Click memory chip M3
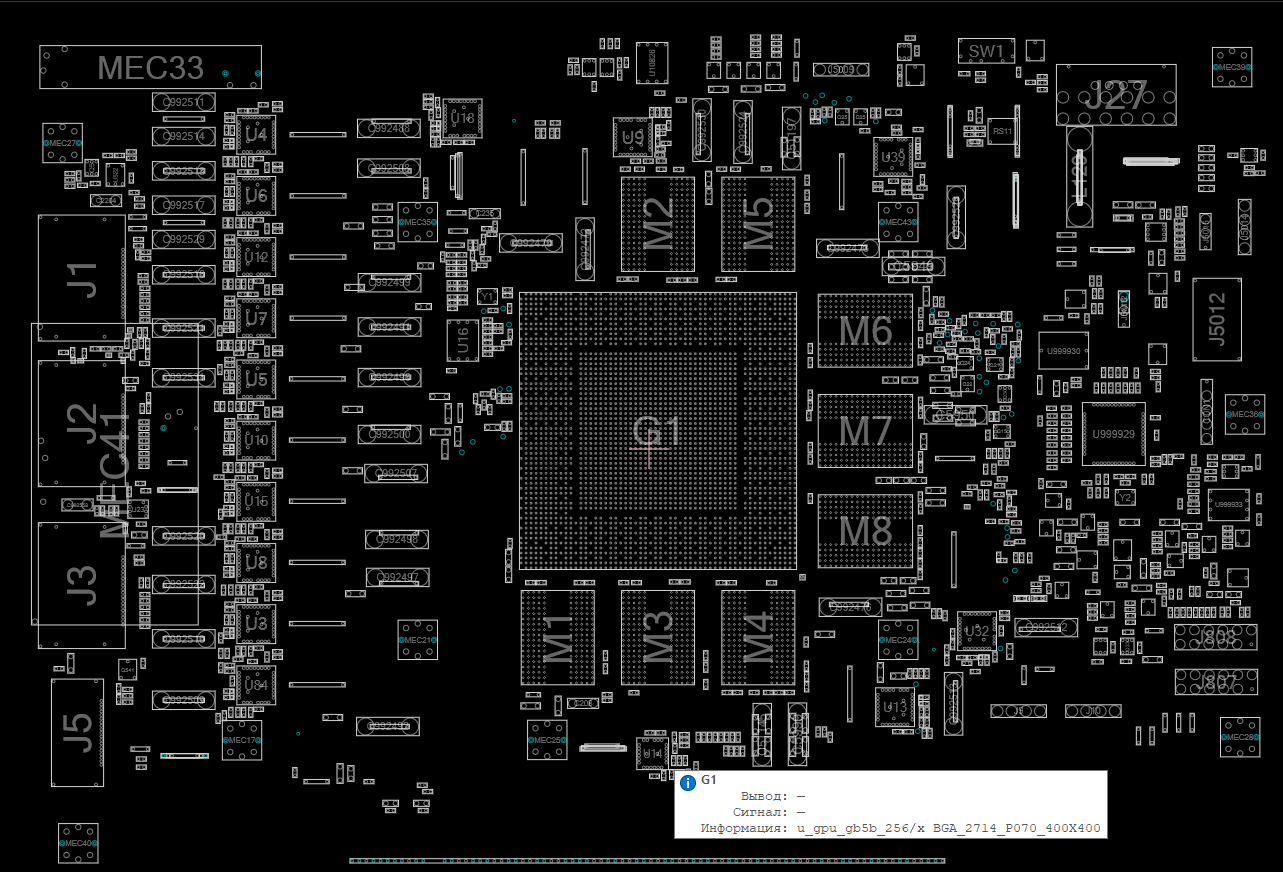 657,637
